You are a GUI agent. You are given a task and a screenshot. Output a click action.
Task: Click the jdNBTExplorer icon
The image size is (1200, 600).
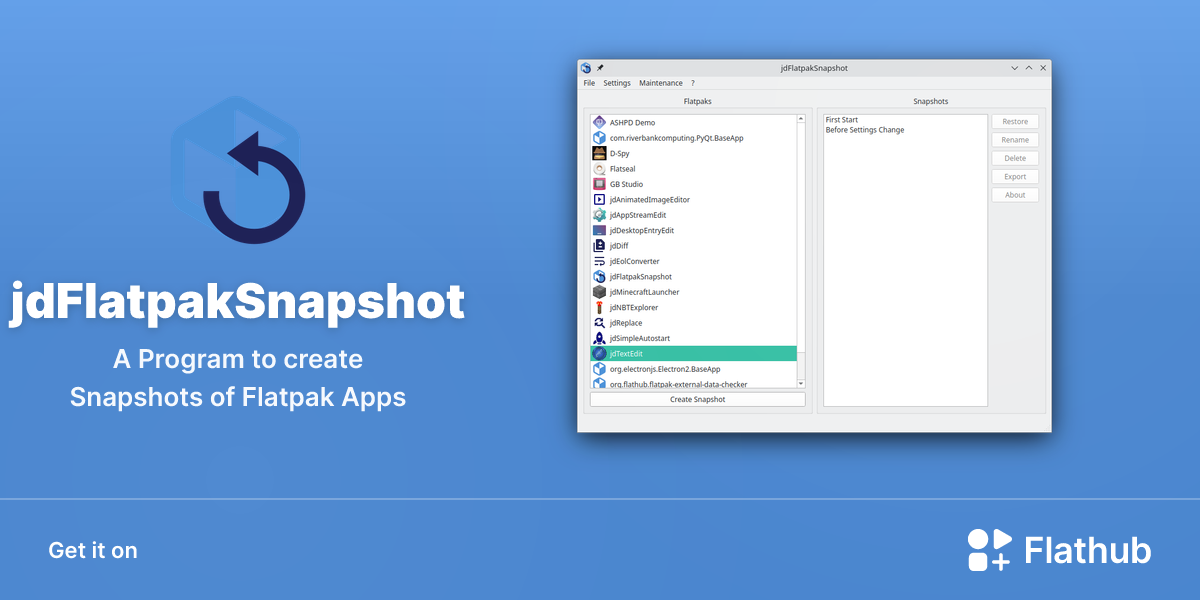(599, 307)
